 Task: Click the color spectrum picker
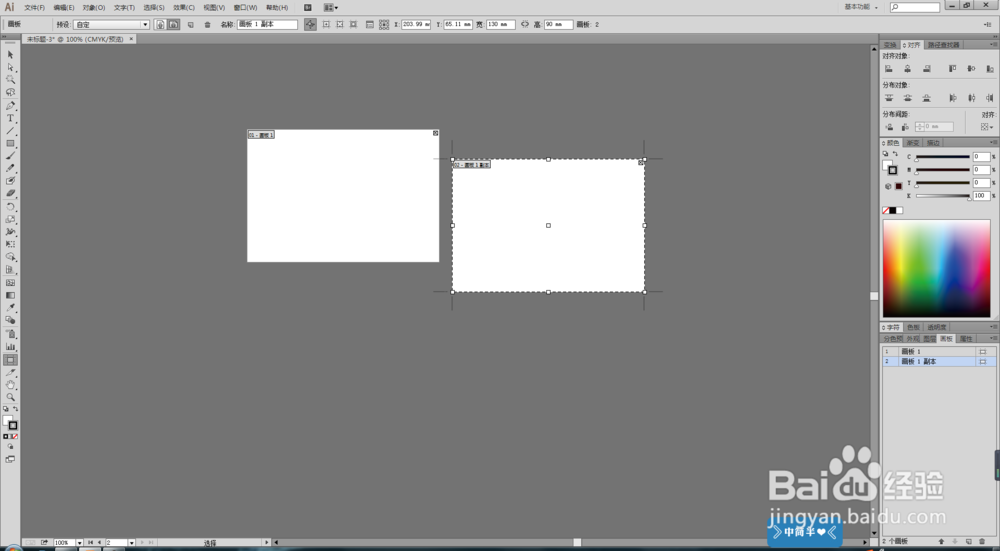point(936,268)
